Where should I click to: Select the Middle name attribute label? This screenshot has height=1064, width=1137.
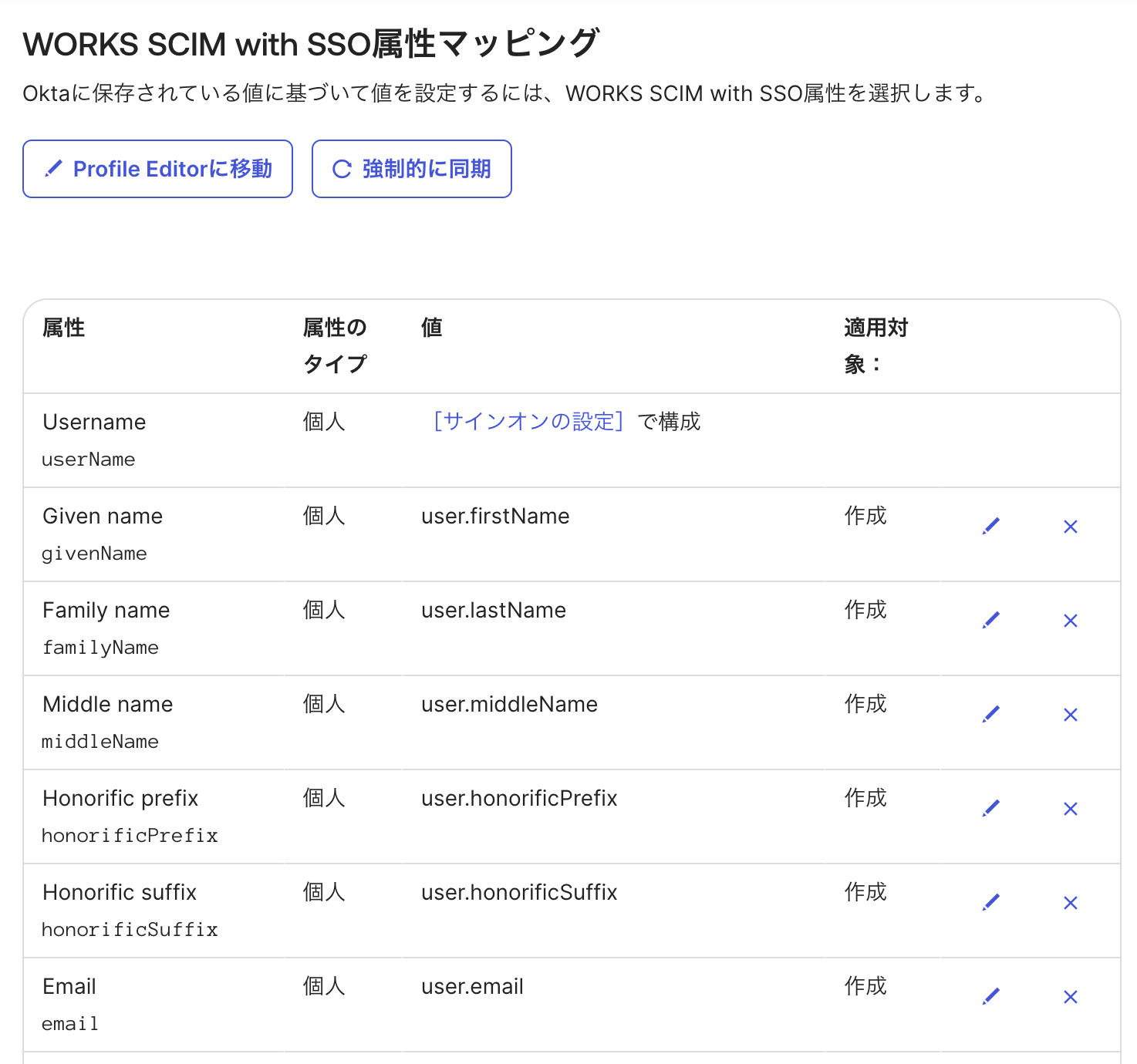(x=107, y=704)
